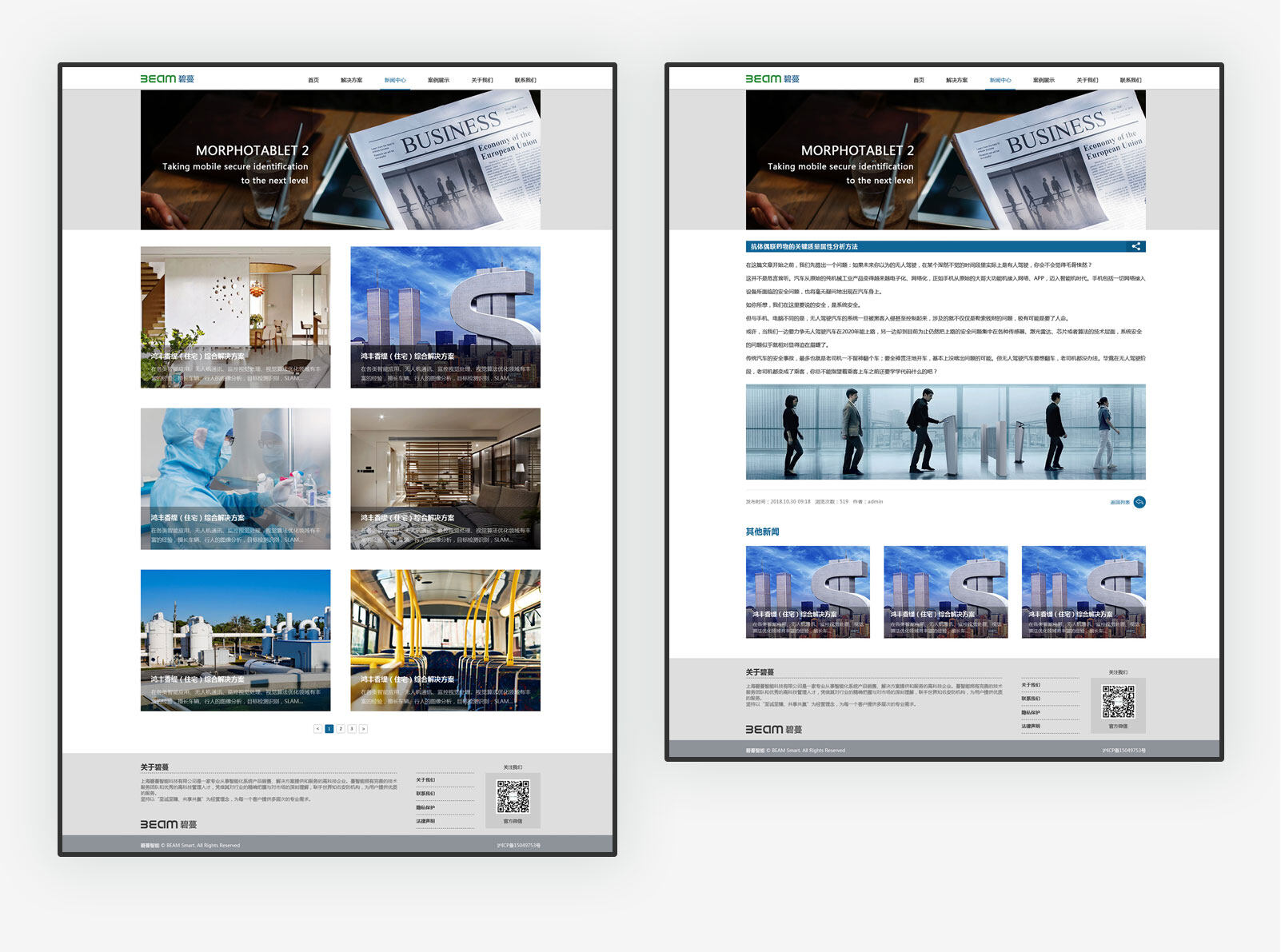Screen dimensions: 1281x952
Task: Open 法律声明 footer link on article page
Action: click(1031, 726)
